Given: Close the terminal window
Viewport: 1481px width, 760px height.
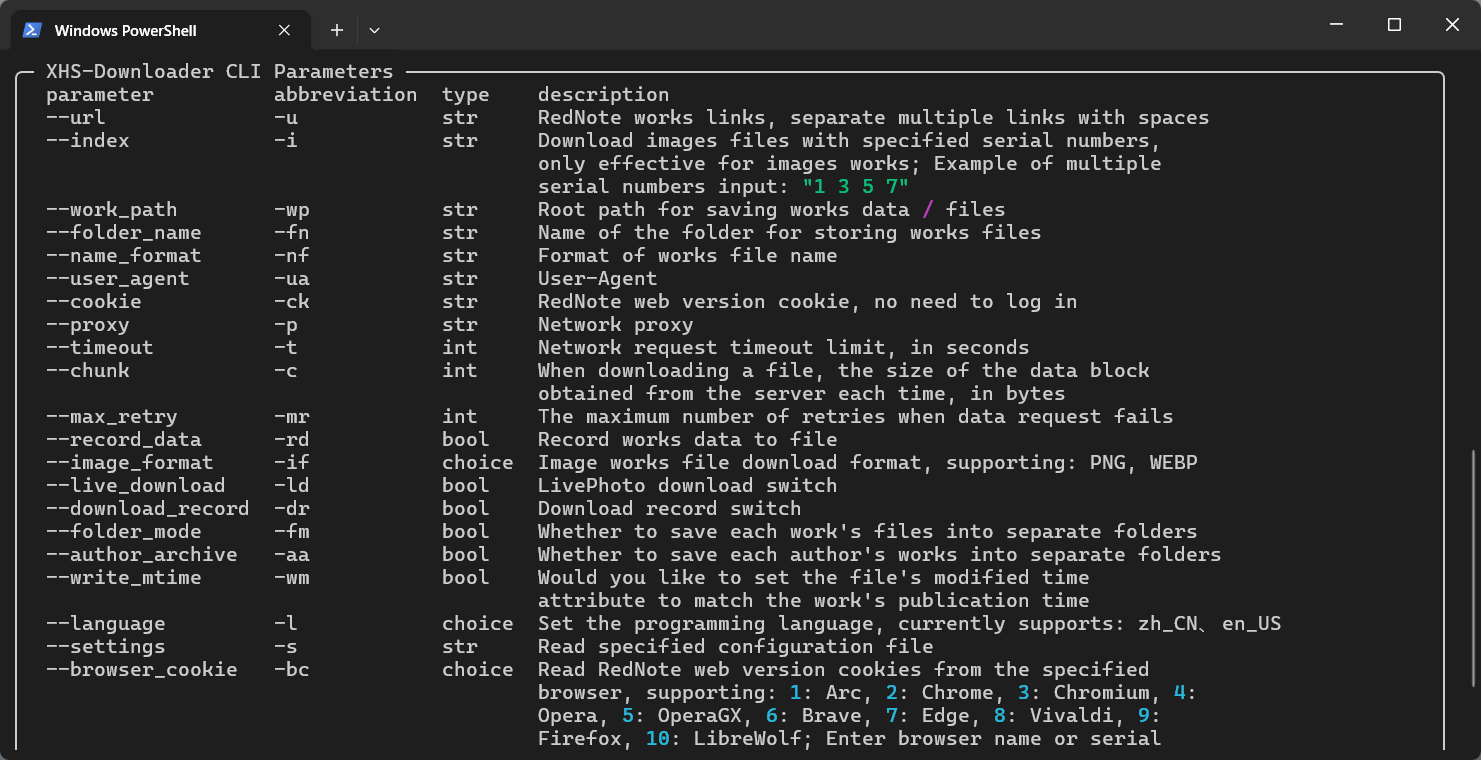Looking at the screenshot, I should (x=1452, y=25).
